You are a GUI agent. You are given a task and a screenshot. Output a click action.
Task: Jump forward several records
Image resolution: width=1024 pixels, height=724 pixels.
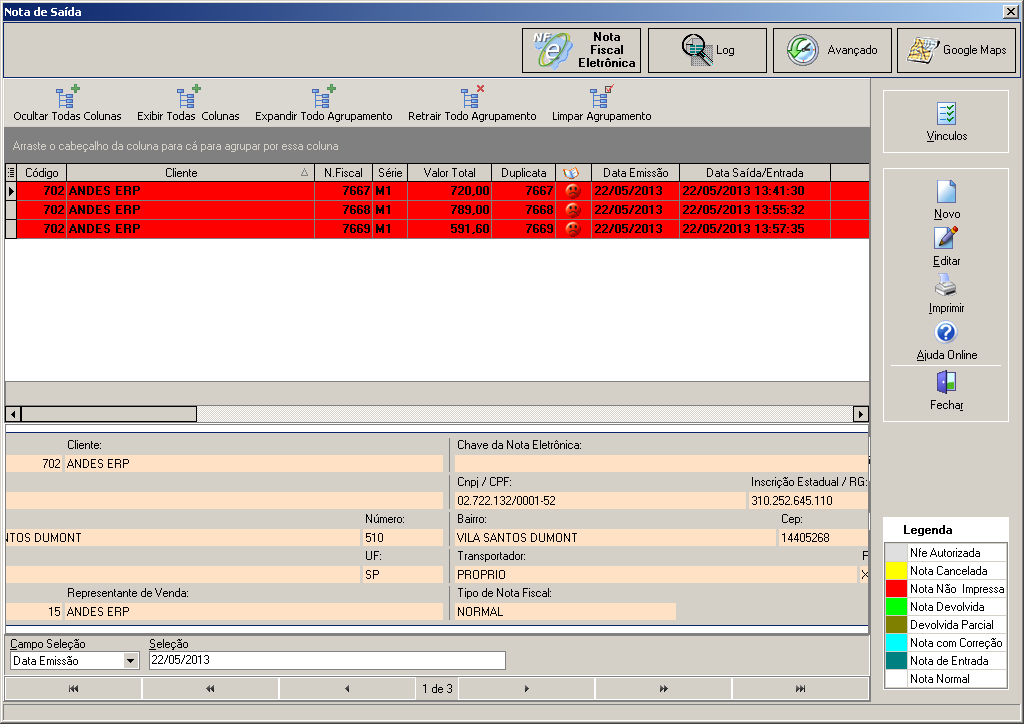click(x=664, y=689)
